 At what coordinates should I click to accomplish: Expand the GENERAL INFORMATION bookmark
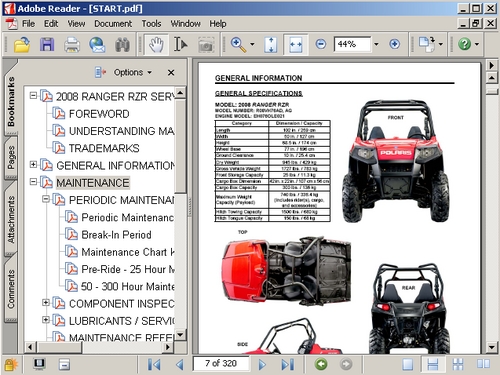tap(33, 164)
